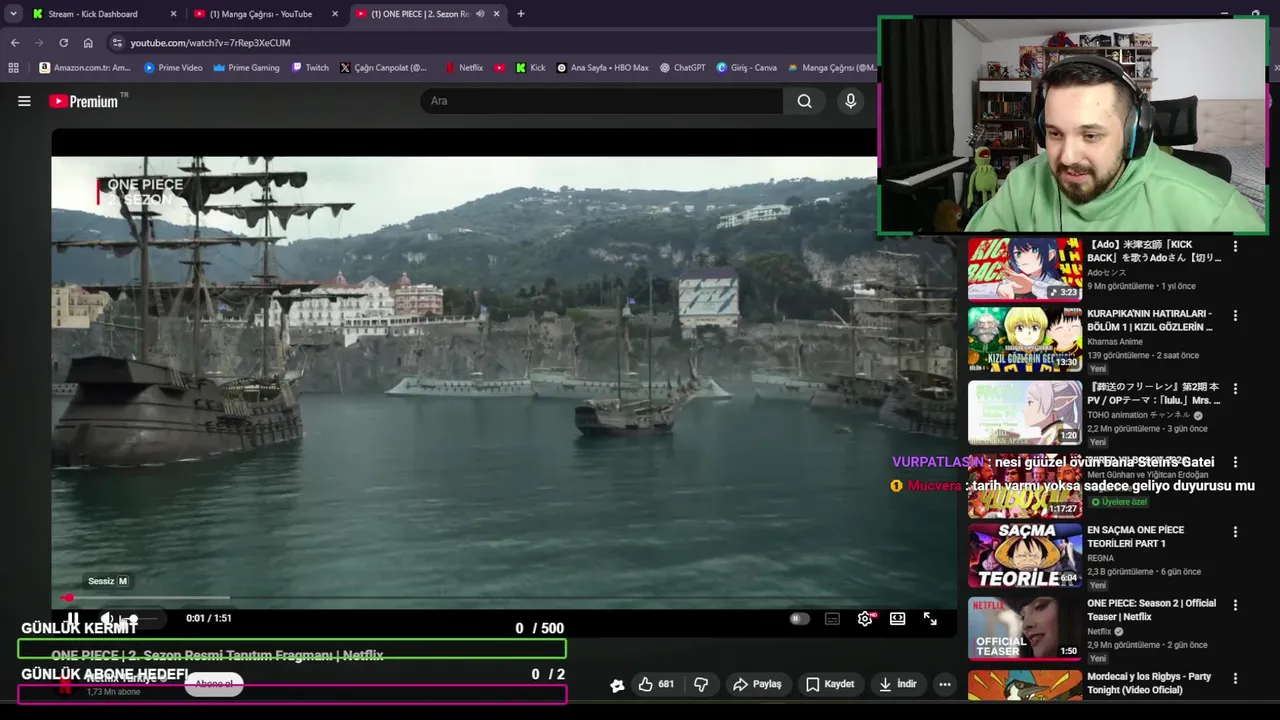Viewport: 1280px width, 720px height.
Task: Open Toho animation channel name
Action: coord(1138,415)
